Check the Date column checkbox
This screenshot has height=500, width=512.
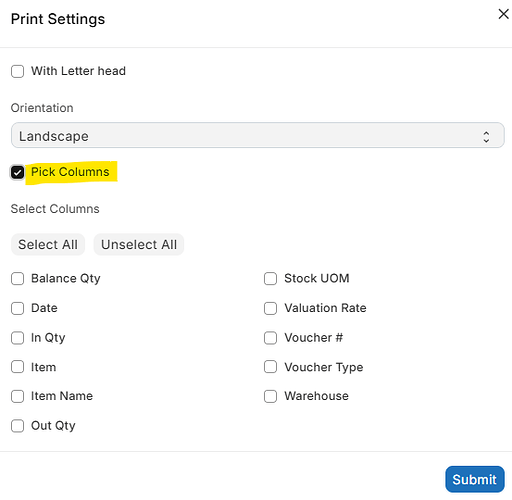(17, 308)
